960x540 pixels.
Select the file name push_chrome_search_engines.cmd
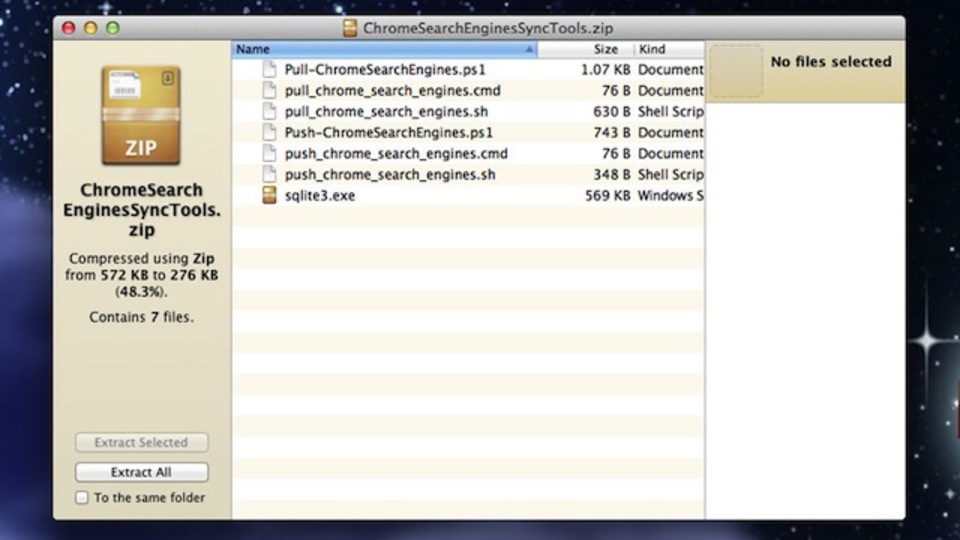[396, 154]
